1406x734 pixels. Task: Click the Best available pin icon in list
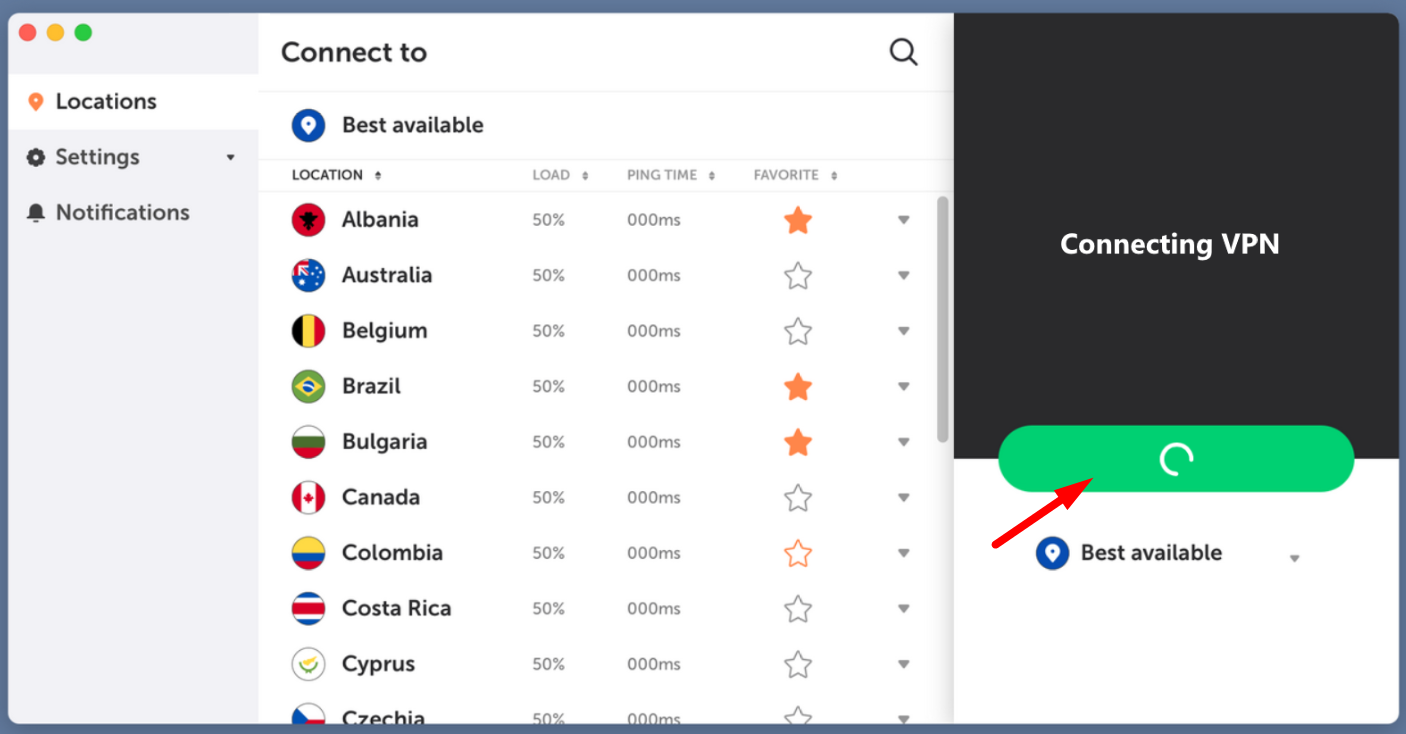click(x=308, y=126)
